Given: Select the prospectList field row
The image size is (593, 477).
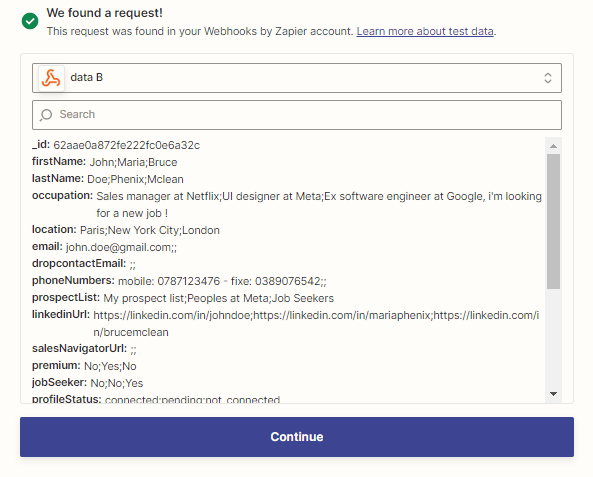Looking at the screenshot, I should tap(183, 298).
